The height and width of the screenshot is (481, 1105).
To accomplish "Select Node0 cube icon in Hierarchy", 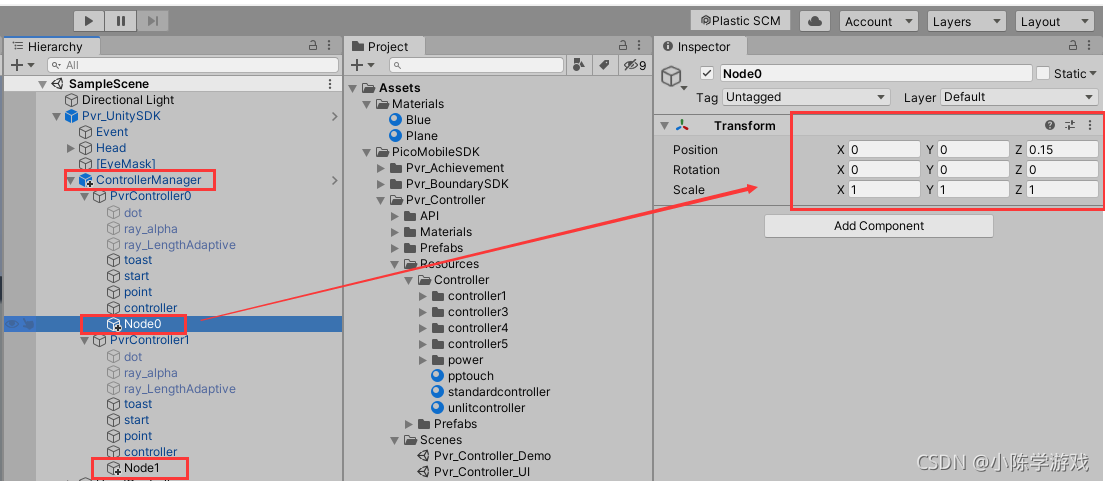I will coord(114,324).
